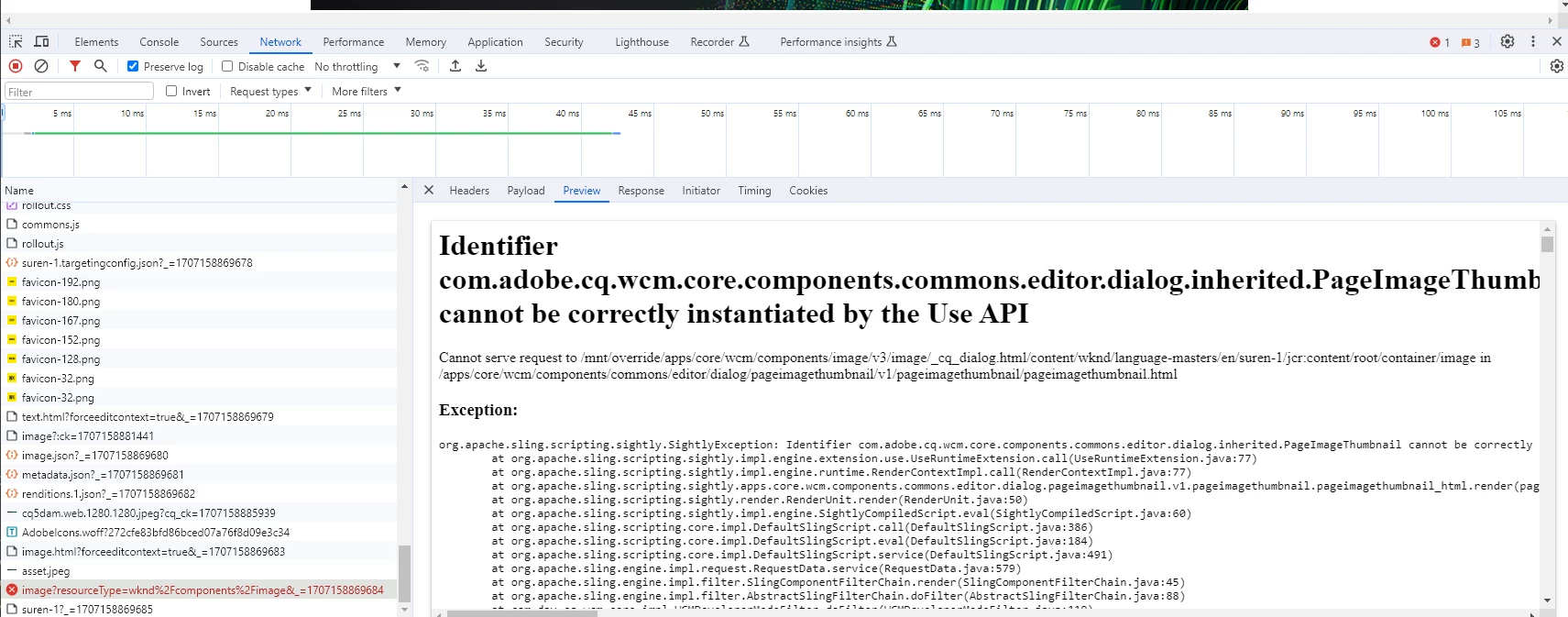Open the Sources tab
Viewport: 1568px width, 617px height.
coord(219,42)
